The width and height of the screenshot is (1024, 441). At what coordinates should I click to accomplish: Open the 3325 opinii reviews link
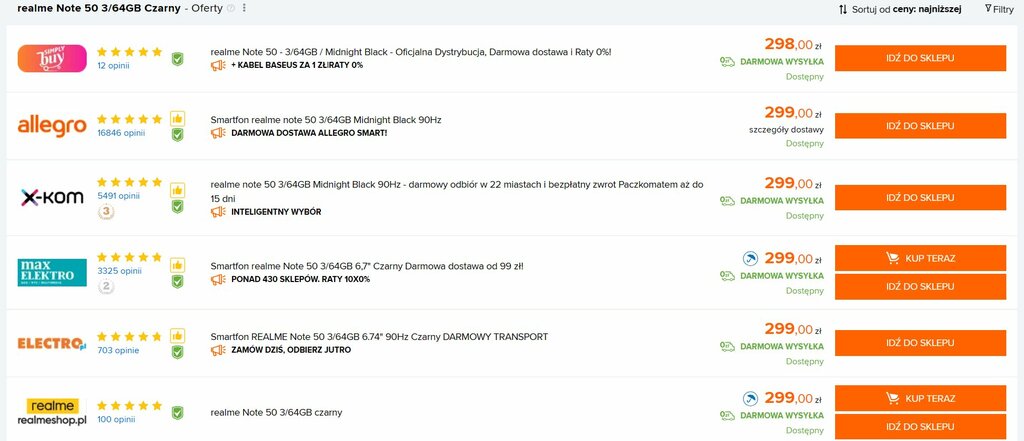120,270
